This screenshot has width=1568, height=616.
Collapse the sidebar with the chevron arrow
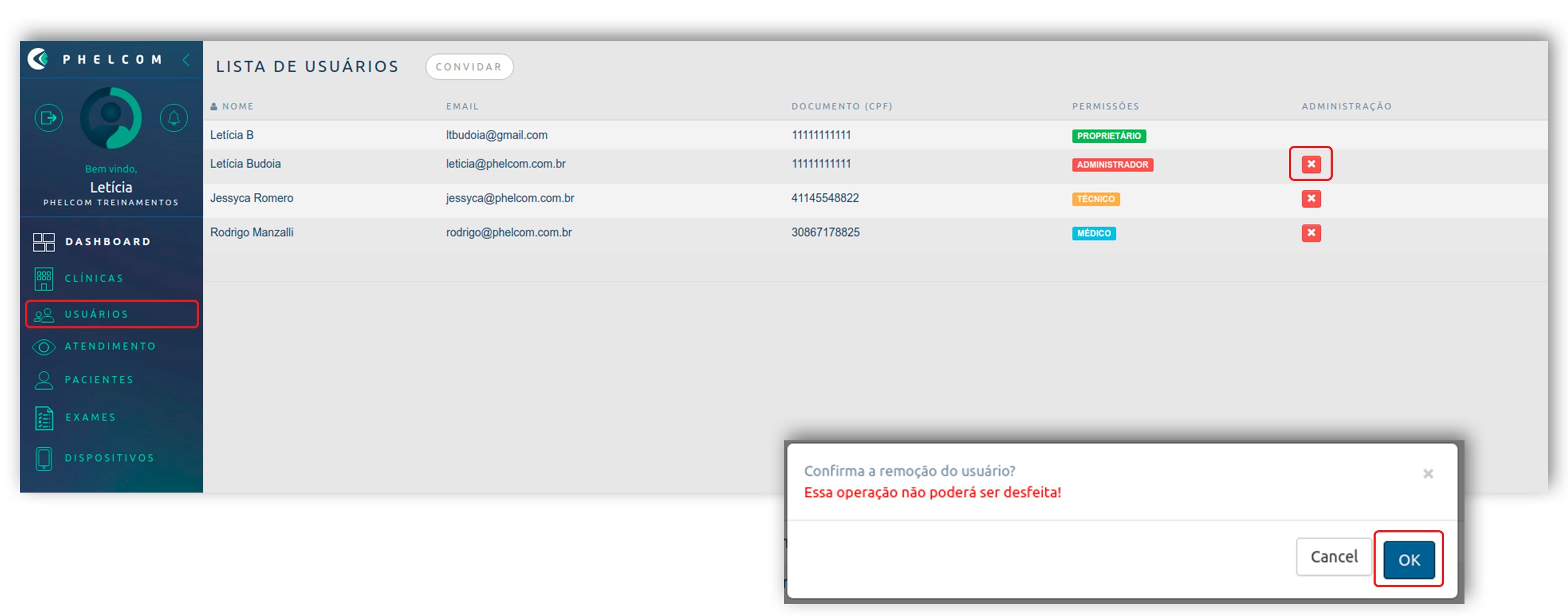[x=187, y=60]
